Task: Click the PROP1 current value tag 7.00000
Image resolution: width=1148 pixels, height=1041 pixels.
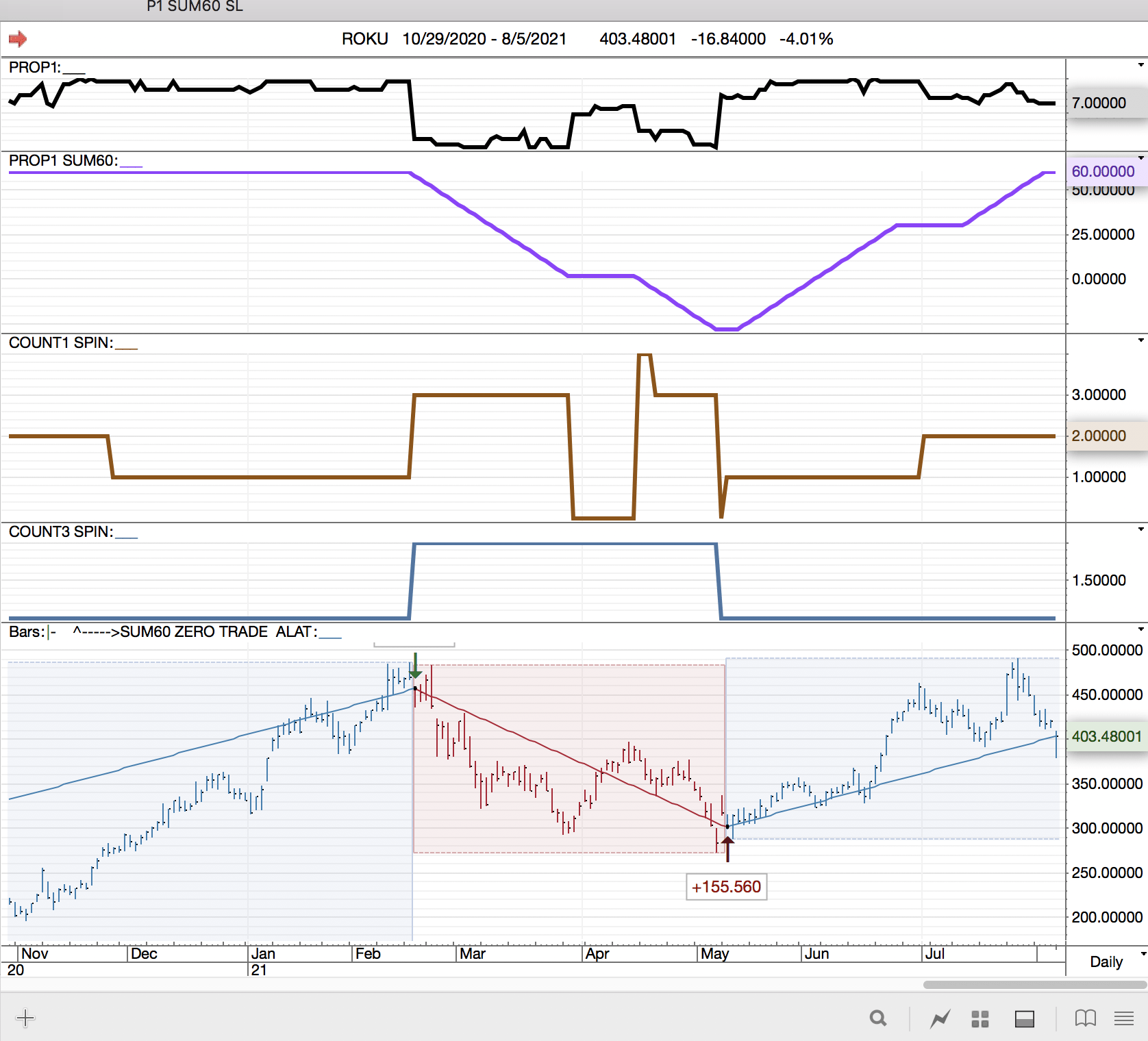Action: [1106, 103]
